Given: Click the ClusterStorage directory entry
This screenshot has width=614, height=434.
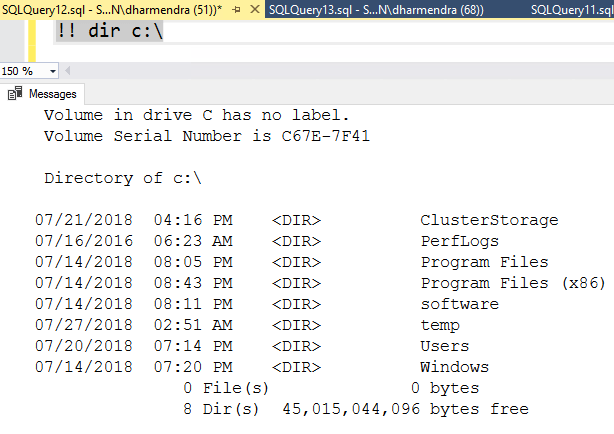Looking at the screenshot, I should tap(489, 220).
